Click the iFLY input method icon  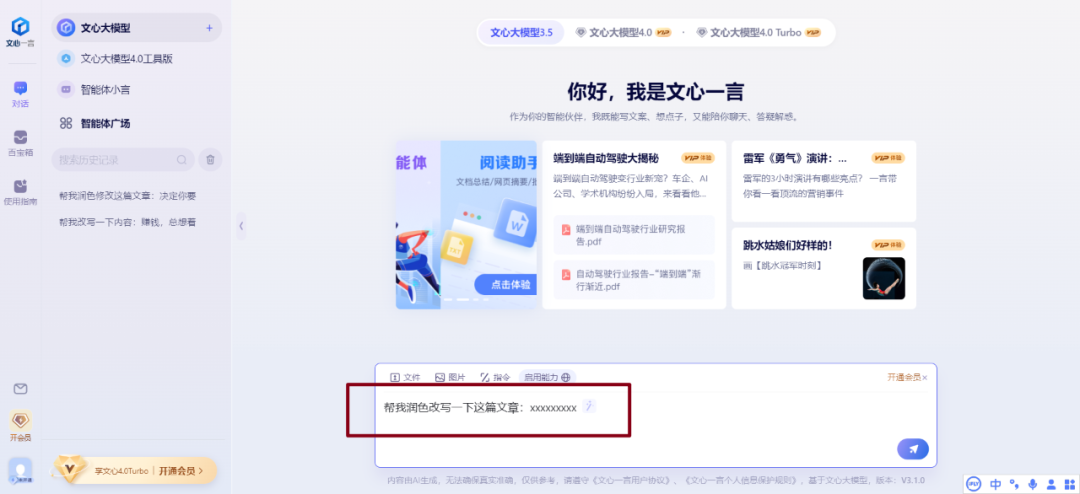tap(973, 484)
